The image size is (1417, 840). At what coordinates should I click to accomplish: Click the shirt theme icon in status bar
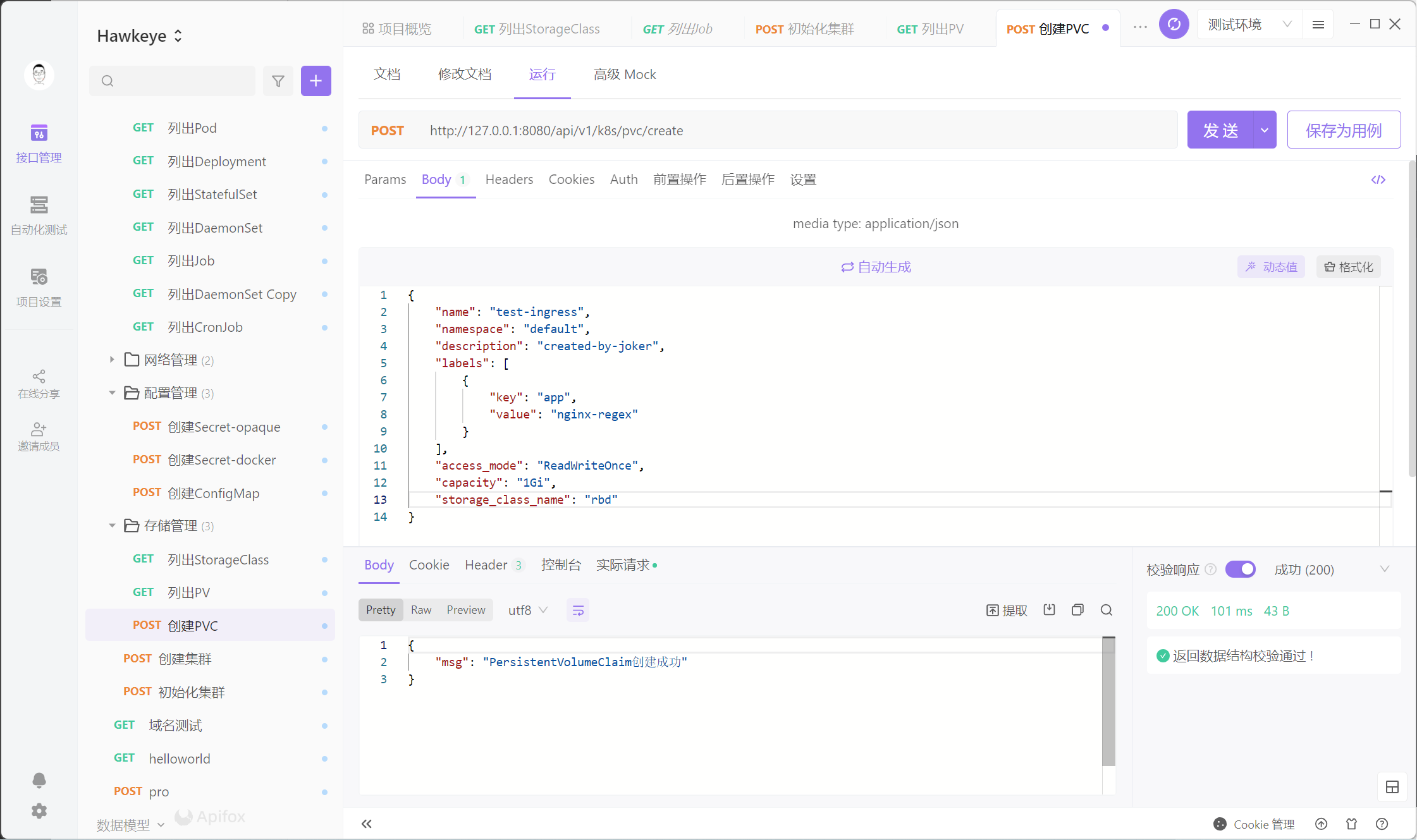tap(1352, 824)
